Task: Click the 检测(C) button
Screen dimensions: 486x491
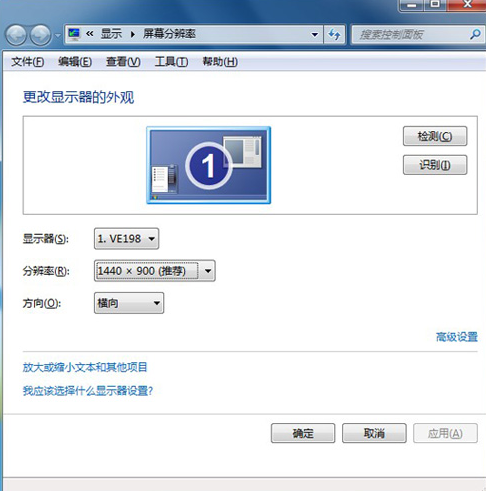Action: (x=435, y=136)
